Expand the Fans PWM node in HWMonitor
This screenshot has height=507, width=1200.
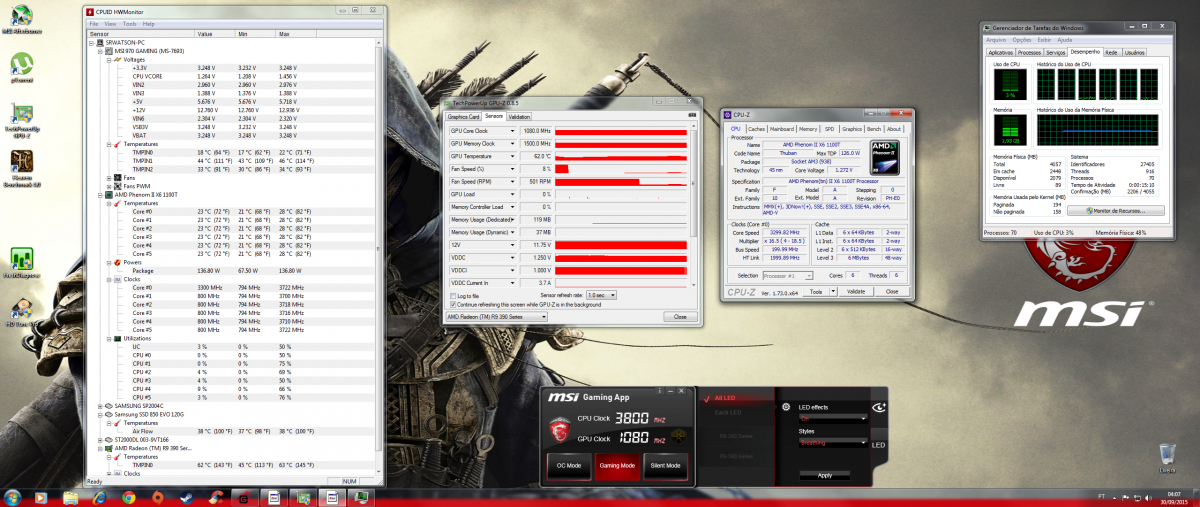pos(109,186)
